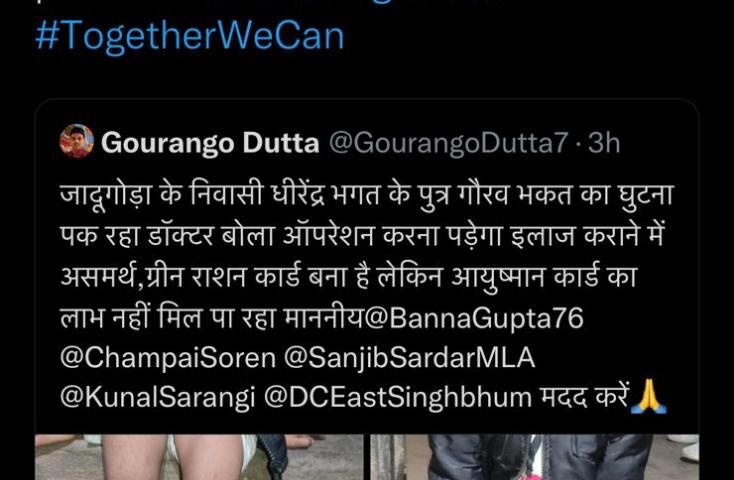Image resolution: width=734 pixels, height=480 pixels.
Task: Open the #TogetherWeCan hashtag
Action: 190,37
